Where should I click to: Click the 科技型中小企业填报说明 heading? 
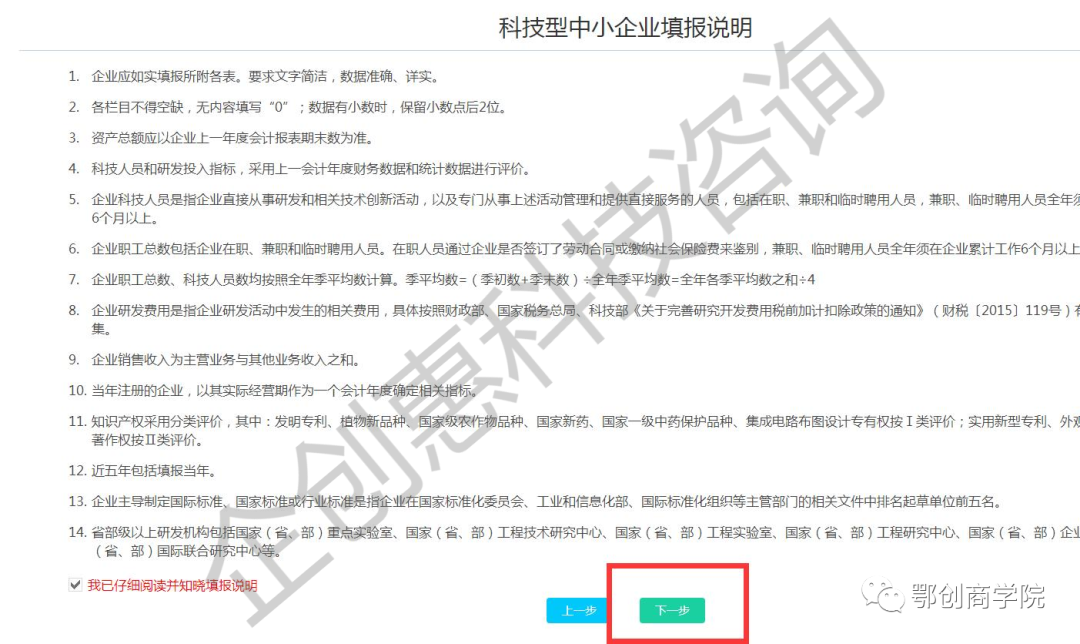click(625, 28)
